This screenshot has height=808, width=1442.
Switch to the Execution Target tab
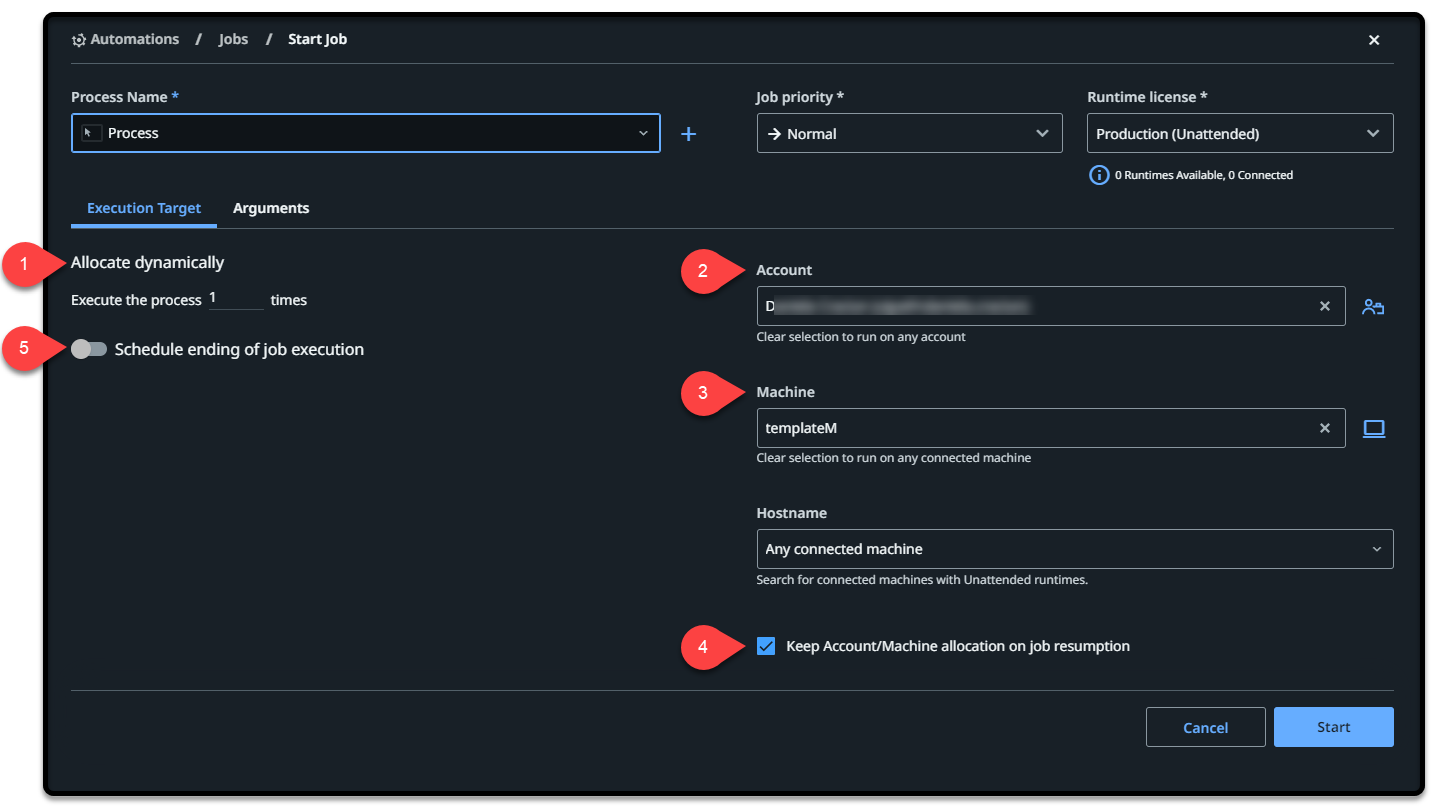(144, 208)
